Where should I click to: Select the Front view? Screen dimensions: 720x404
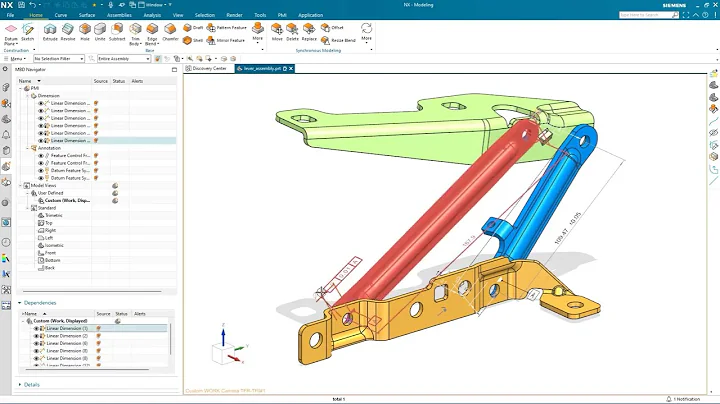pyautogui.click(x=47, y=252)
